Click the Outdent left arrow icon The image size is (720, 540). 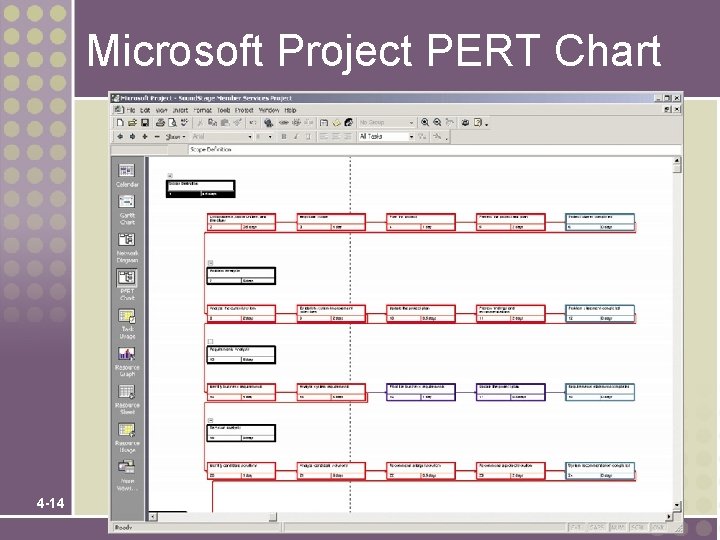pos(120,136)
